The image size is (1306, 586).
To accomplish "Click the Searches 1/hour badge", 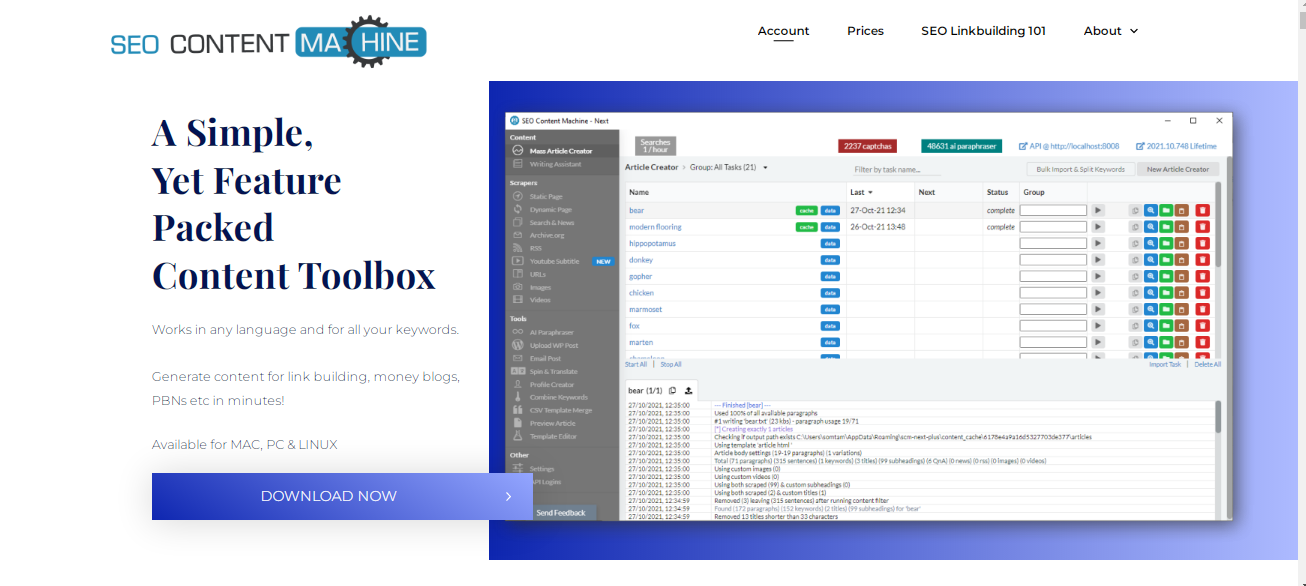I will tap(655, 146).
